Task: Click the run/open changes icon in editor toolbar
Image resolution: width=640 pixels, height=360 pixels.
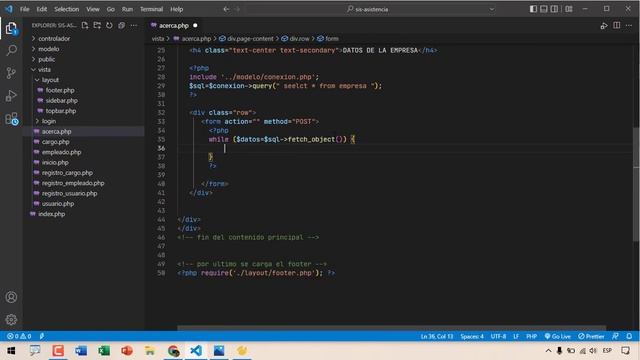Action: point(604,26)
